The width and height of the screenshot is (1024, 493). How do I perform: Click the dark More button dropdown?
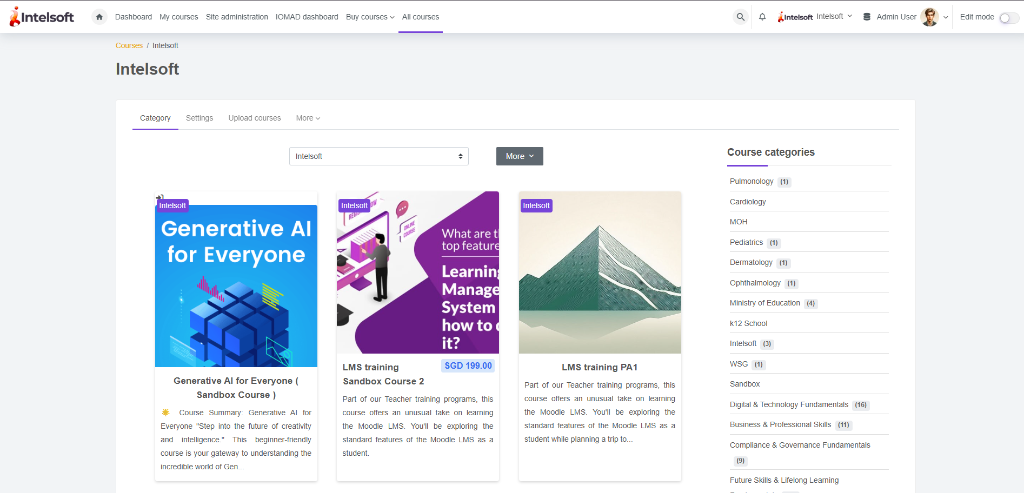tap(520, 156)
